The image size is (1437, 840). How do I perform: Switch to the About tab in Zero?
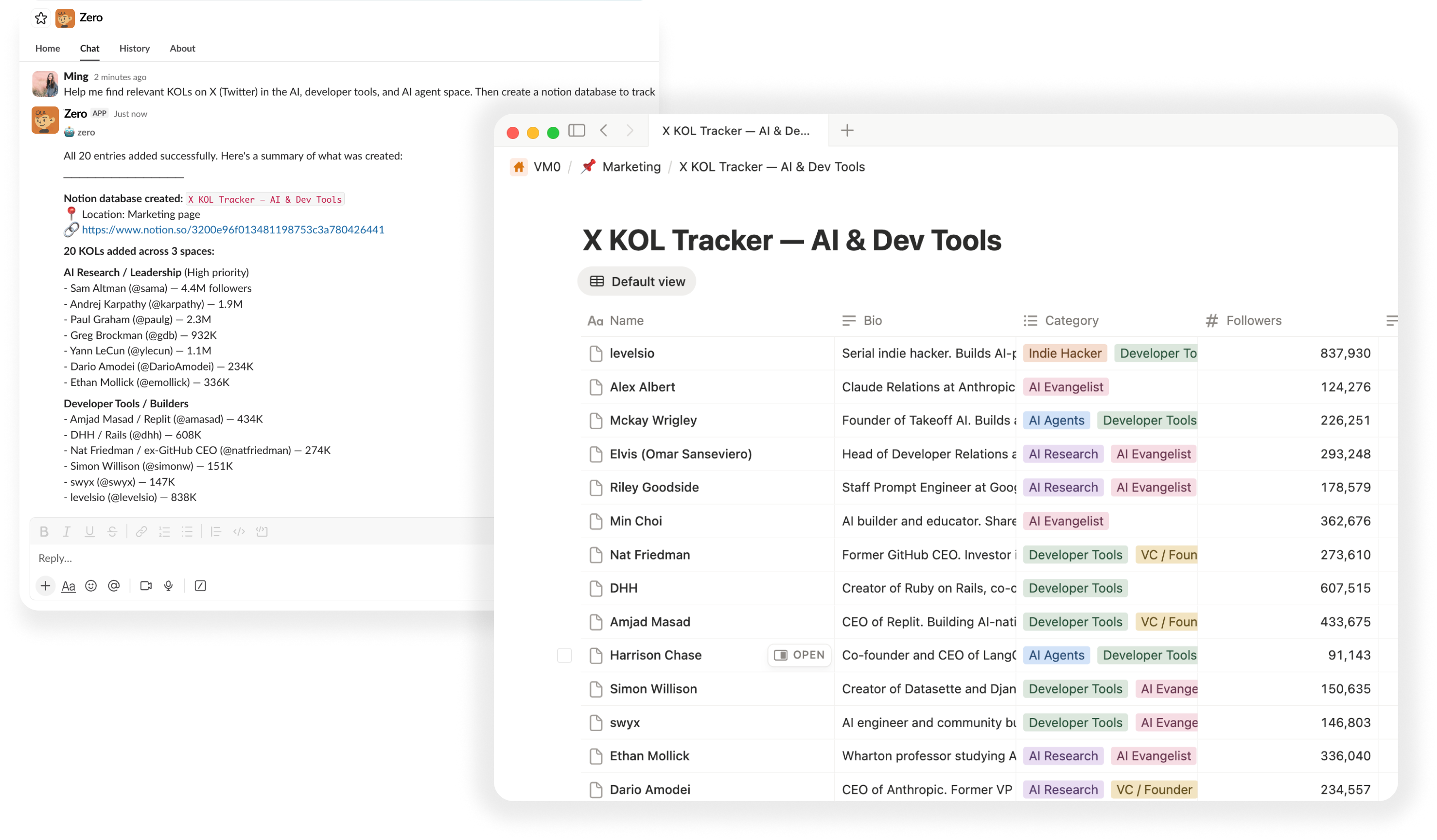click(182, 49)
